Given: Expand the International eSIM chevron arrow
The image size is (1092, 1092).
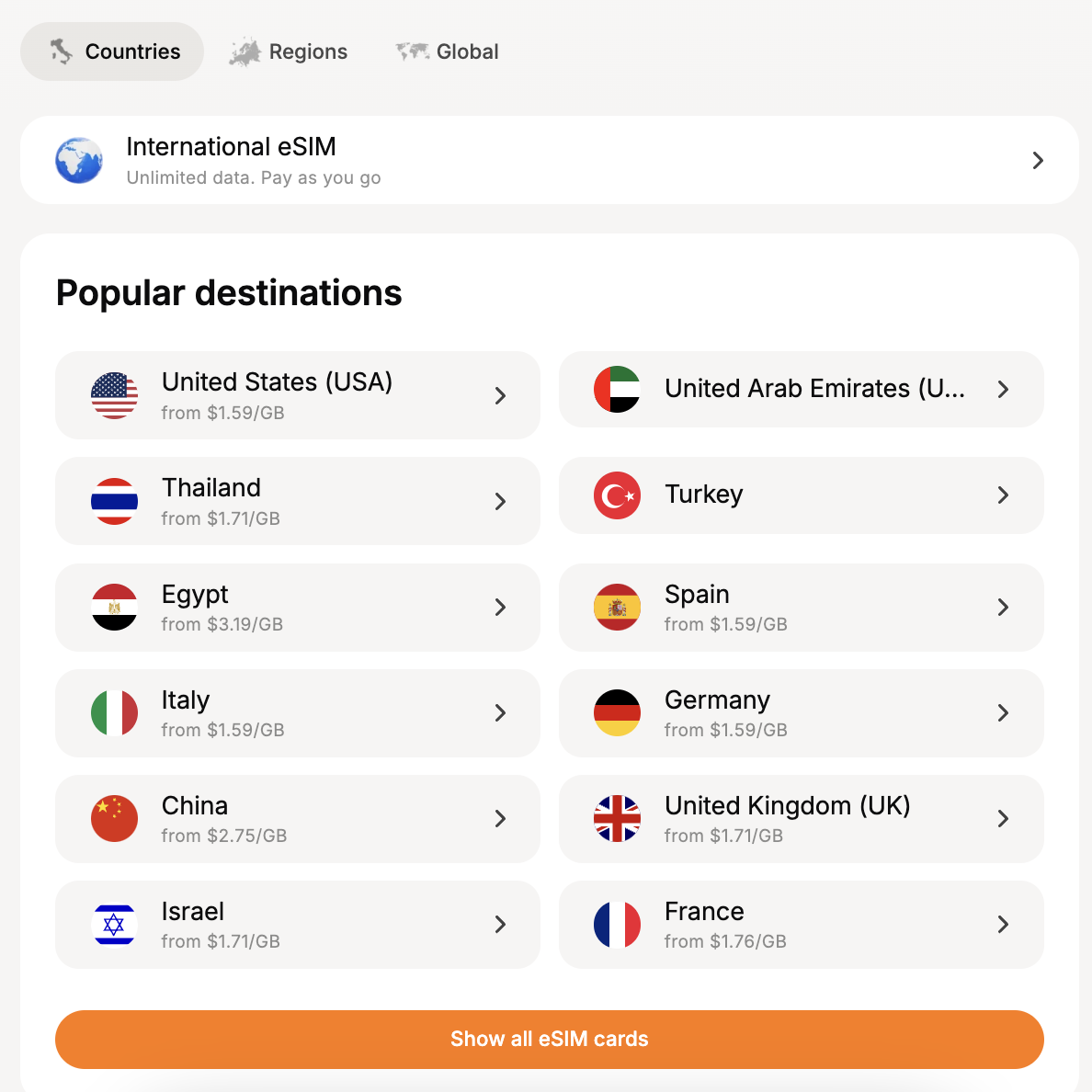Looking at the screenshot, I should click(x=1038, y=160).
